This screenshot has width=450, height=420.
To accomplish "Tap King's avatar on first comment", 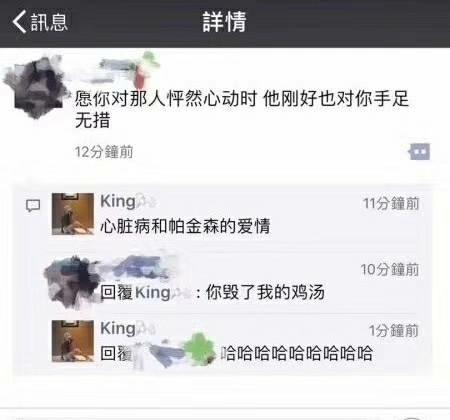I will click(x=73, y=214).
